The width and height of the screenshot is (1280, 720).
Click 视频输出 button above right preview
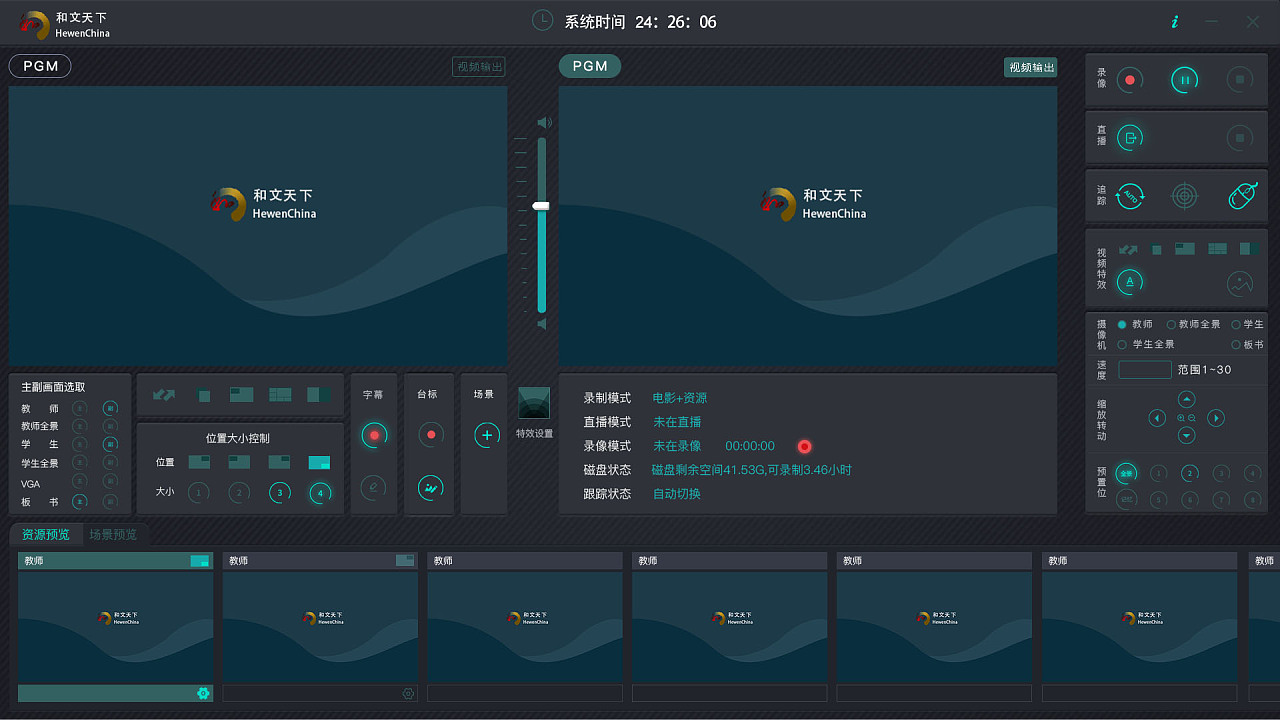(1031, 67)
